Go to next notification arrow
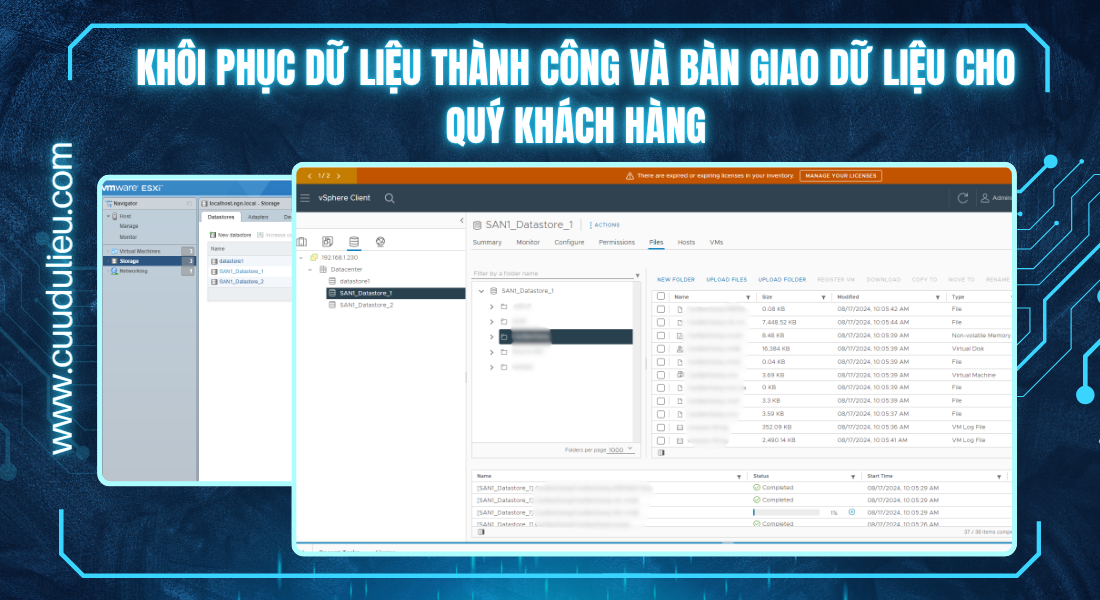 338,176
